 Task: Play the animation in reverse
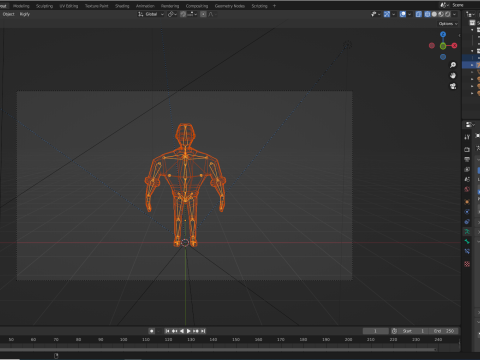pyautogui.click(x=182, y=331)
